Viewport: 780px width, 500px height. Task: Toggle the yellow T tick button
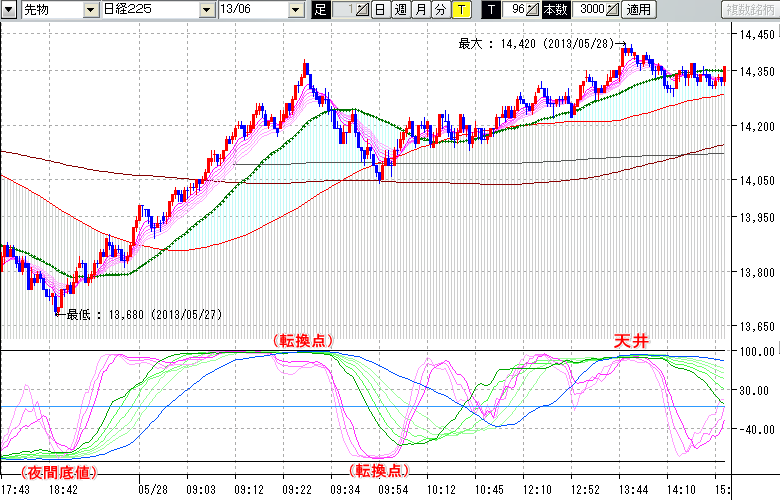click(460, 10)
